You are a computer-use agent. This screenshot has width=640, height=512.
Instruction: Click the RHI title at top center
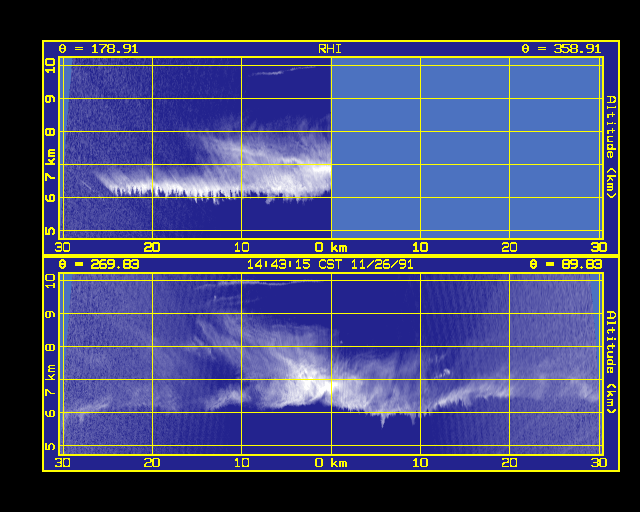[330, 49]
